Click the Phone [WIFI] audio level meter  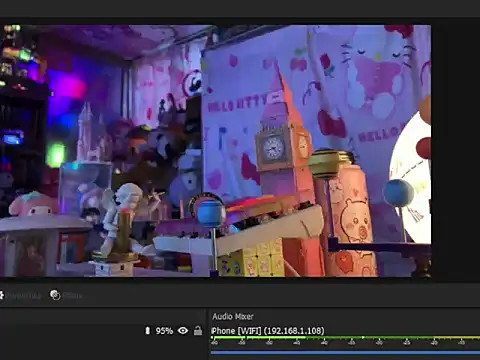(345, 338)
